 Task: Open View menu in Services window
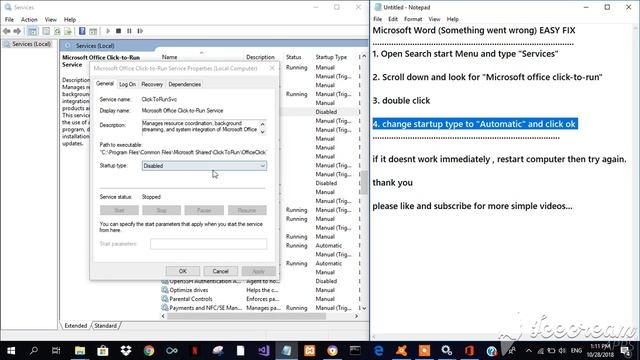pos(51,20)
